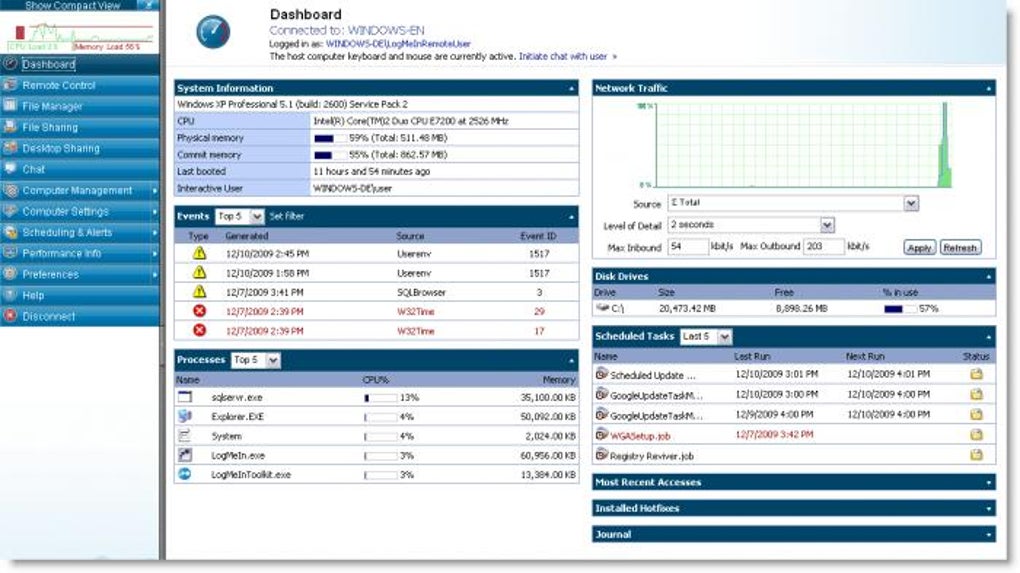
Task: Open the Scheduled Tasks Last 5 dropdown
Action: click(724, 336)
